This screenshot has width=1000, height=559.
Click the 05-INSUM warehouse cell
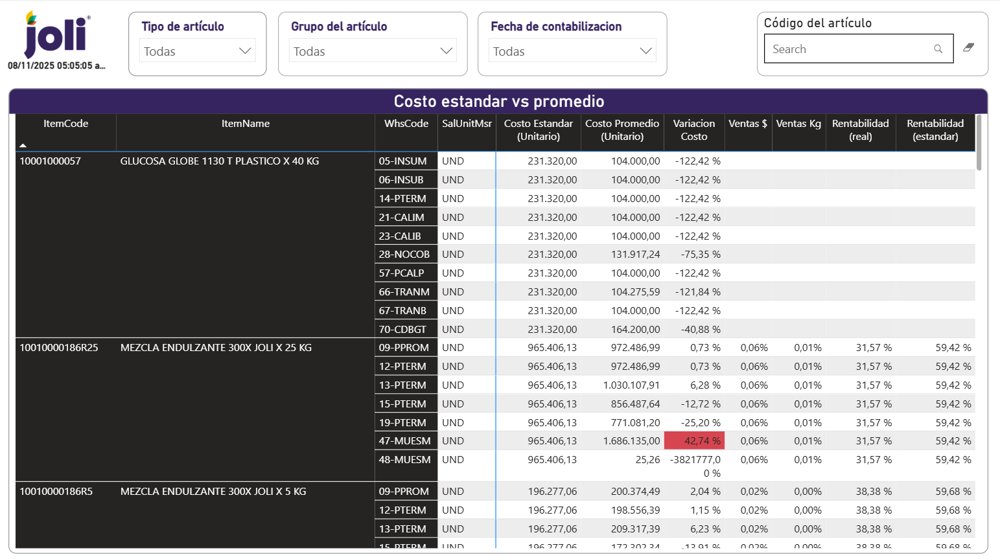click(402, 161)
